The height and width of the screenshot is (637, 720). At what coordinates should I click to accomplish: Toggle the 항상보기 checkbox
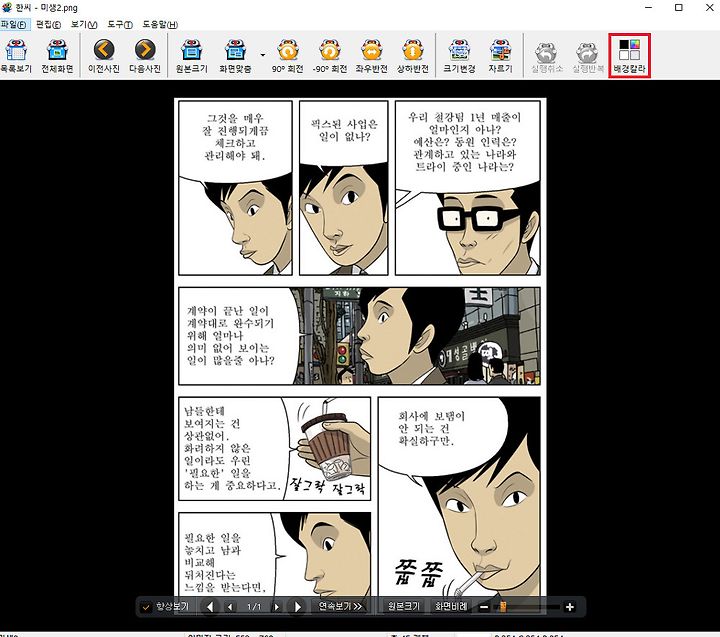click(146, 607)
